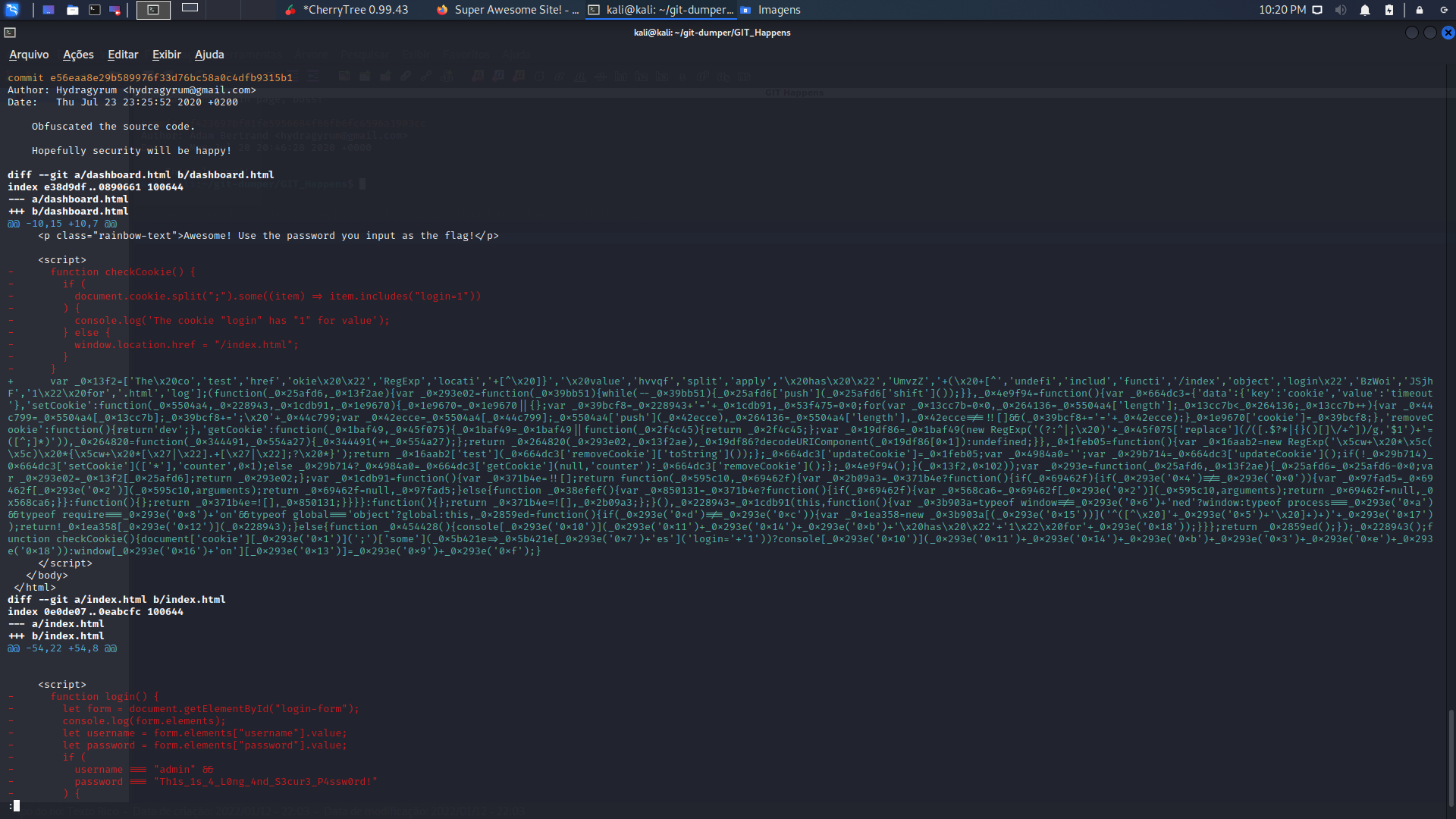Click the show desktop panel icon
Screen dimensions: 1456x819
(49, 10)
